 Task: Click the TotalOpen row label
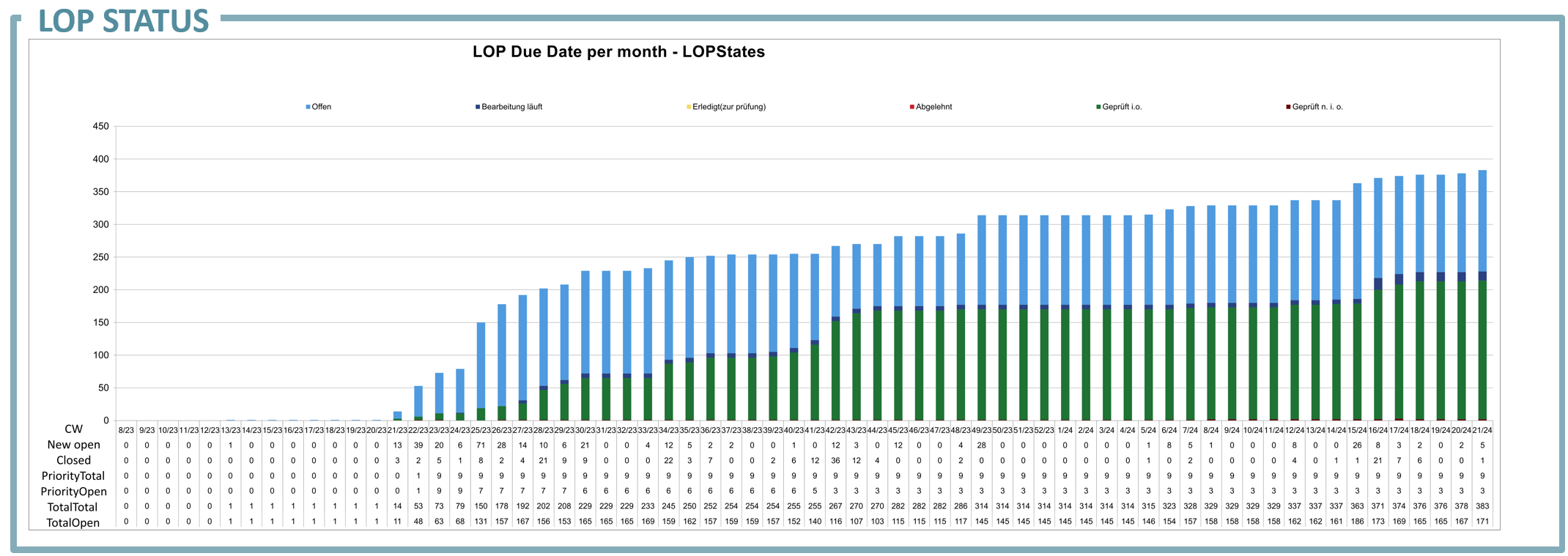point(73,522)
